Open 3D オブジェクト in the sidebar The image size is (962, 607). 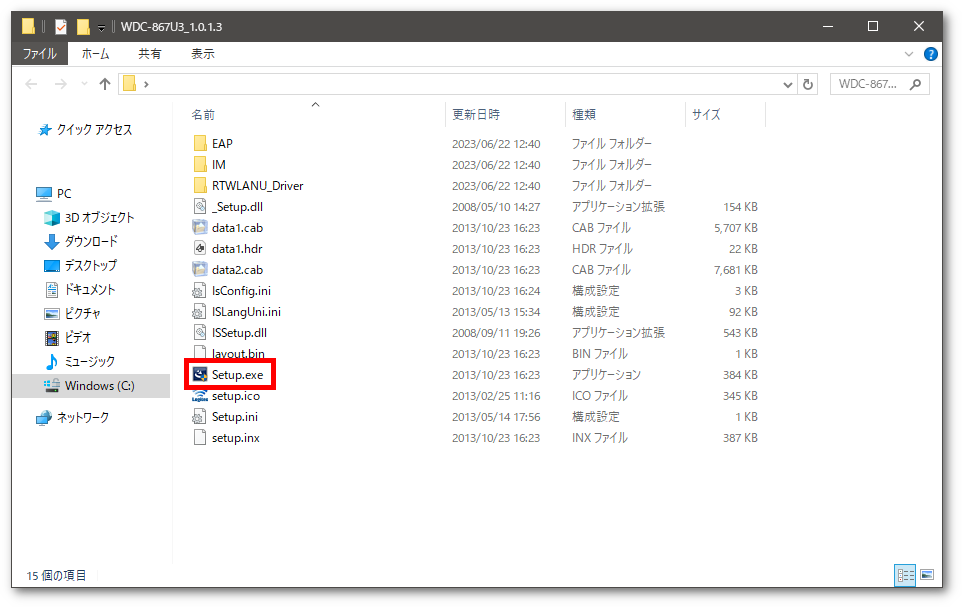89,217
